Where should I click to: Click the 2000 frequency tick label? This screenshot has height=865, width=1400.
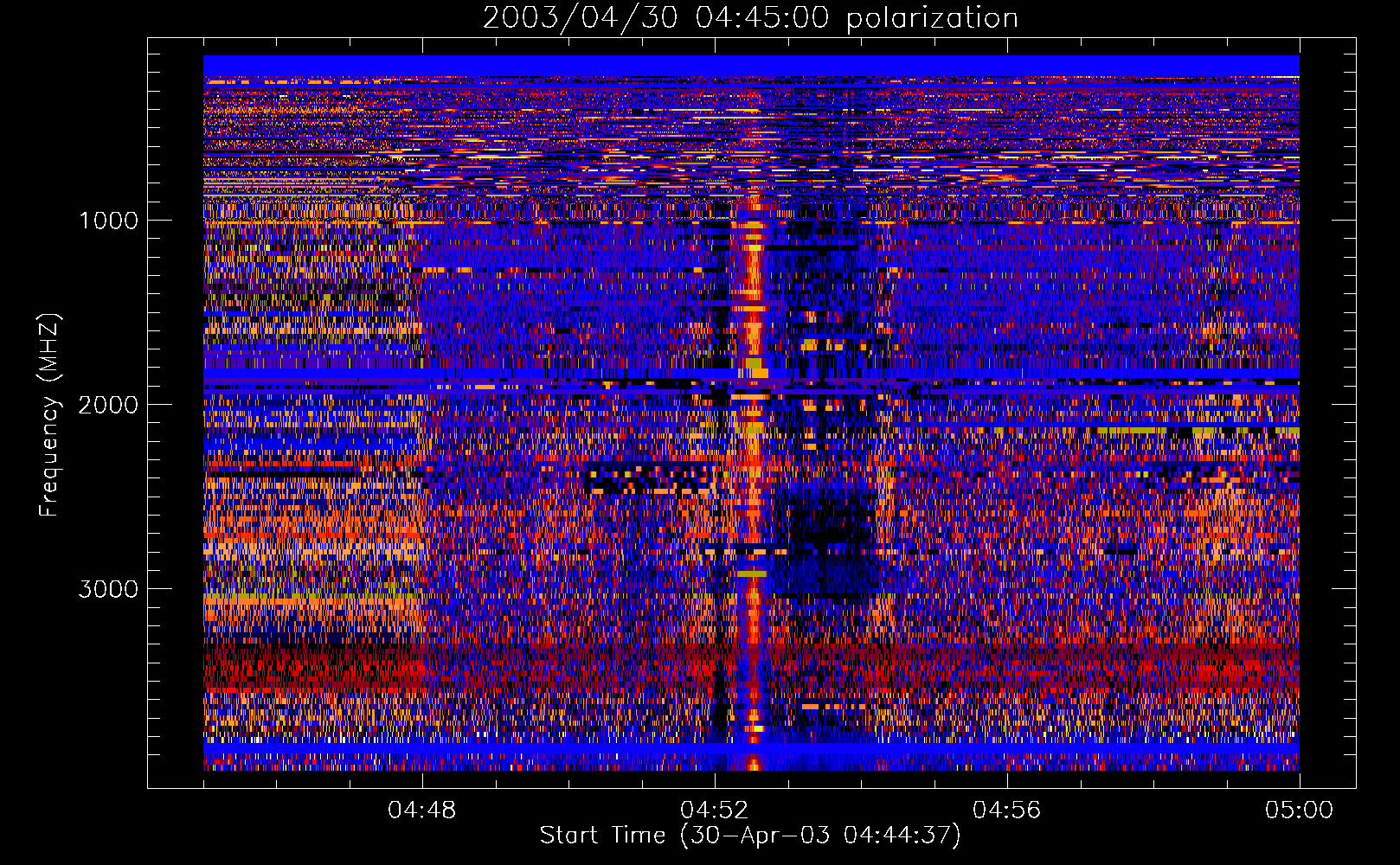[108, 405]
